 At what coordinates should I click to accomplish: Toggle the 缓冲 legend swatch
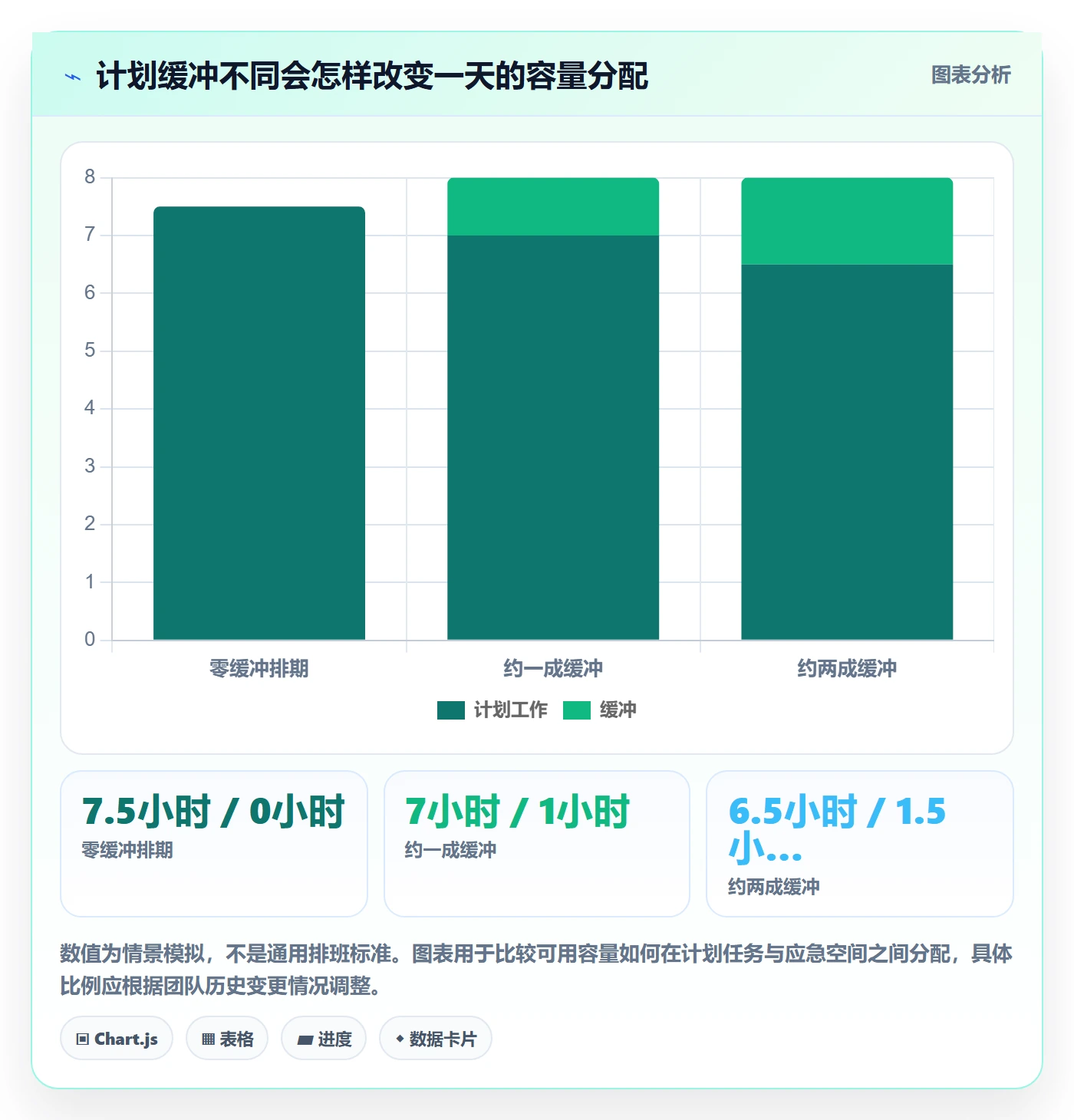click(577, 710)
